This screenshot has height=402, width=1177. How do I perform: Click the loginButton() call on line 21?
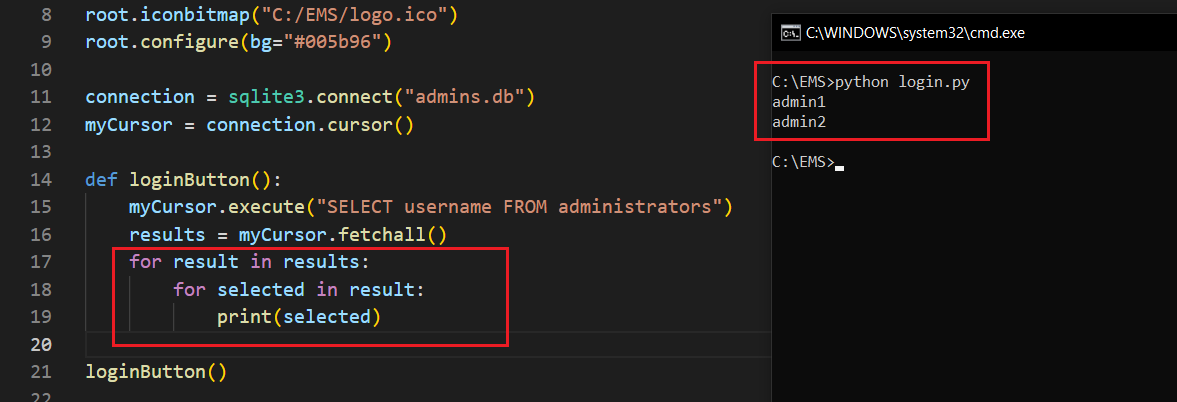pos(156,372)
